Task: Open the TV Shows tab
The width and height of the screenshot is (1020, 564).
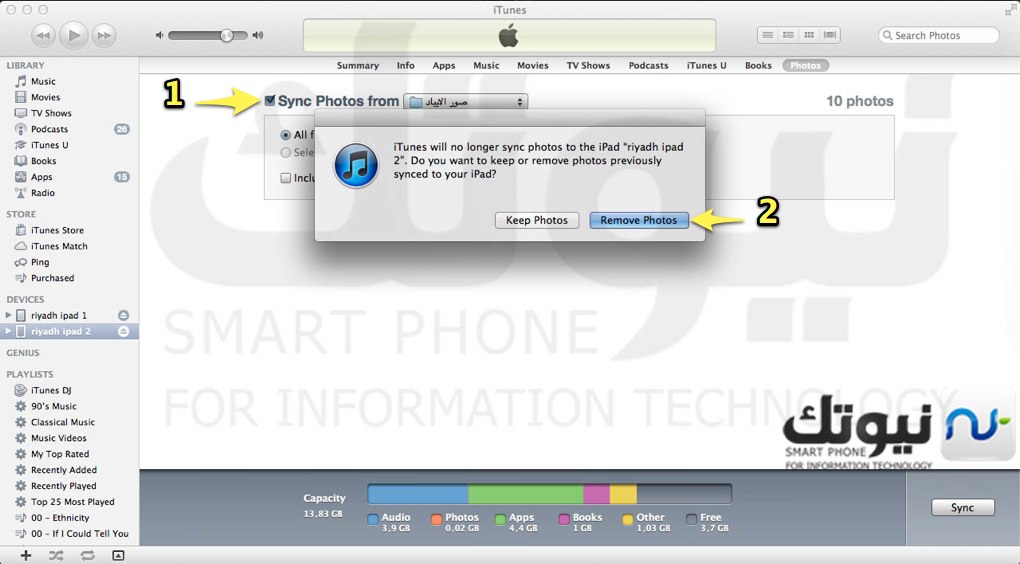Action: 588,66
